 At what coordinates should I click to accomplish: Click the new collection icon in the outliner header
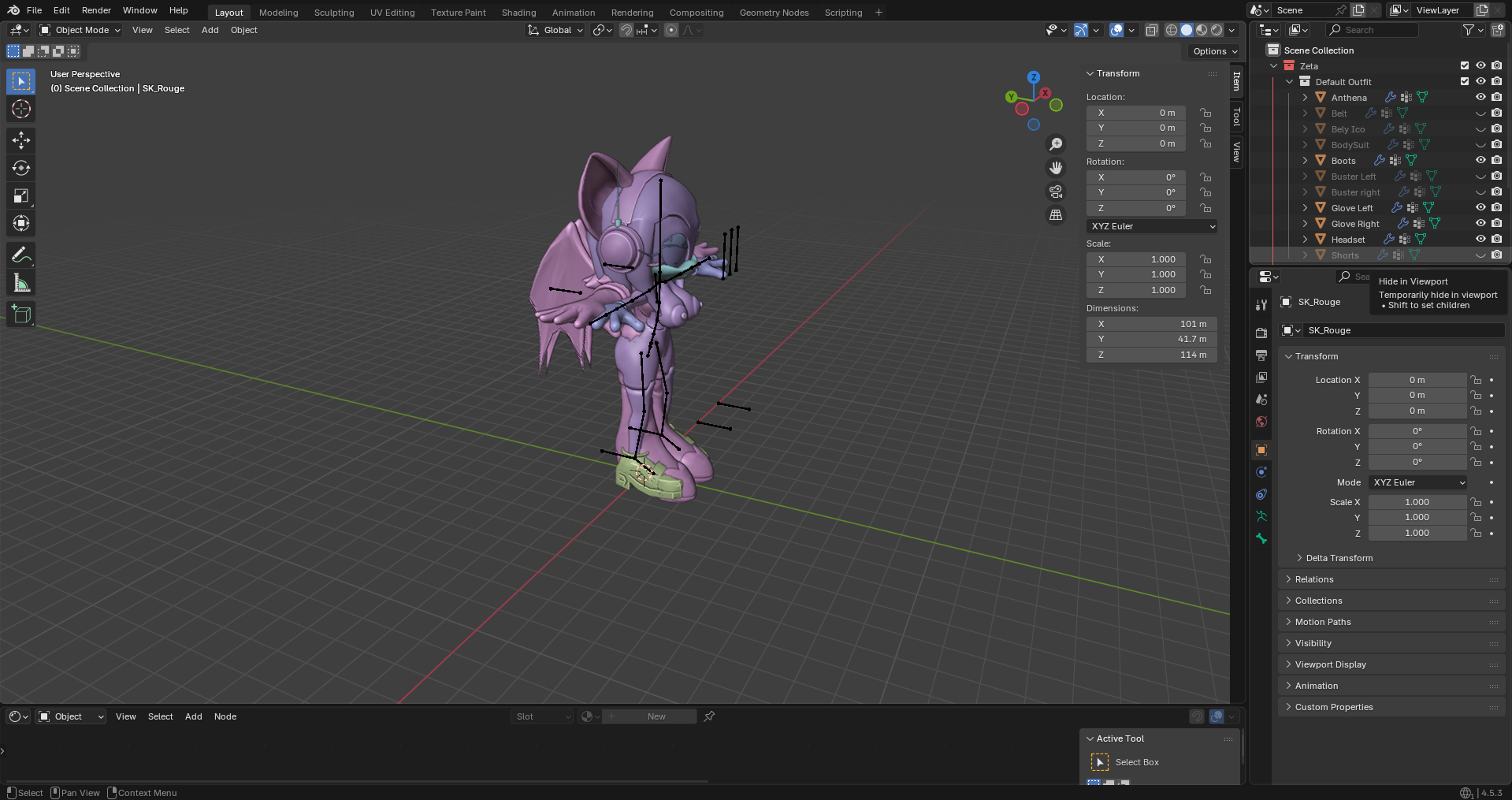pyautogui.click(x=1498, y=30)
